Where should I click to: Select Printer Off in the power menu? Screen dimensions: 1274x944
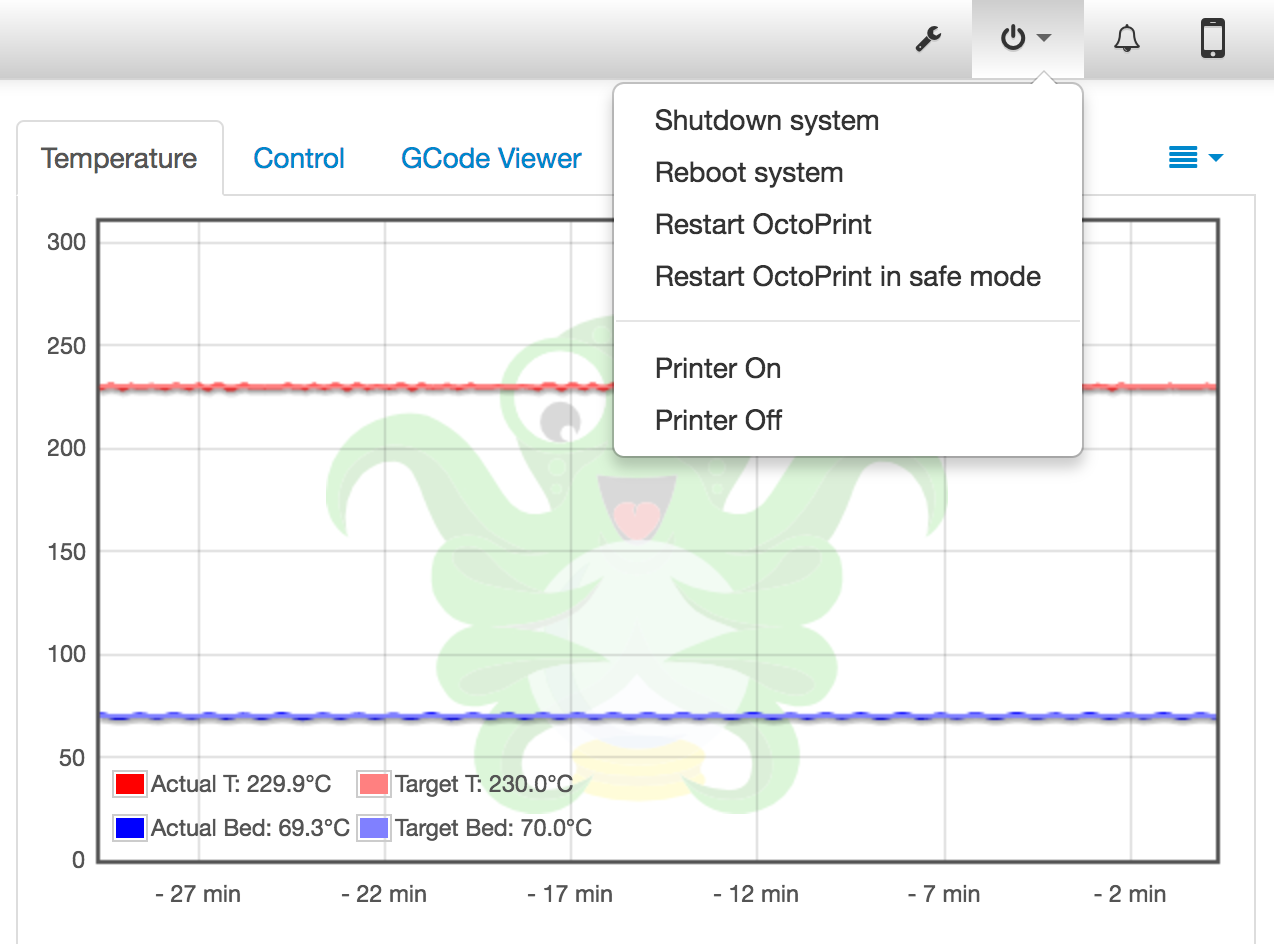coord(848,421)
